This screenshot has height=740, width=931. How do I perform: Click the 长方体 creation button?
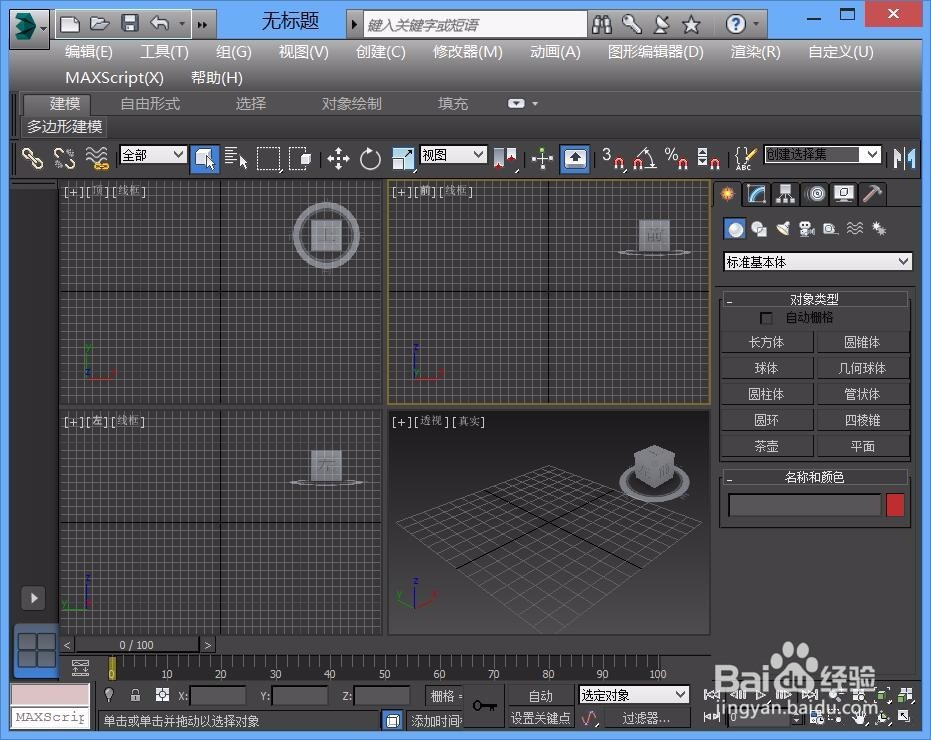(766, 341)
